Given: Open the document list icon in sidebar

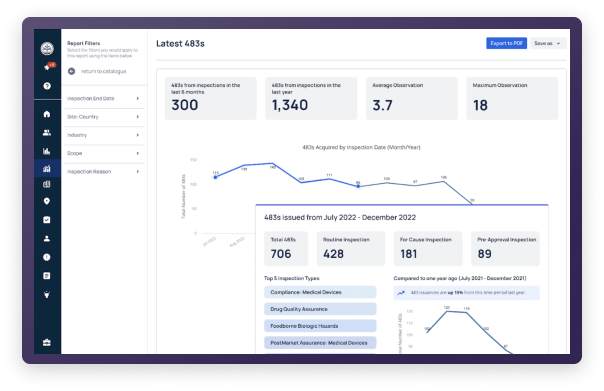Looking at the screenshot, I should [x=47, y=276].
